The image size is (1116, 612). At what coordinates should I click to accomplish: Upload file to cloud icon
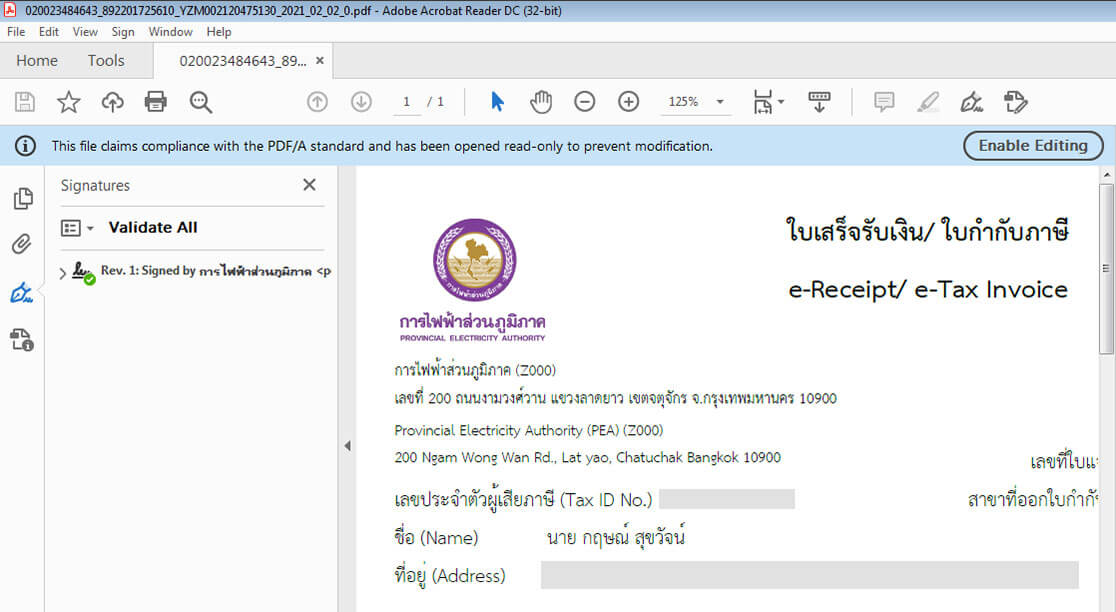click(x=112, y=102)
